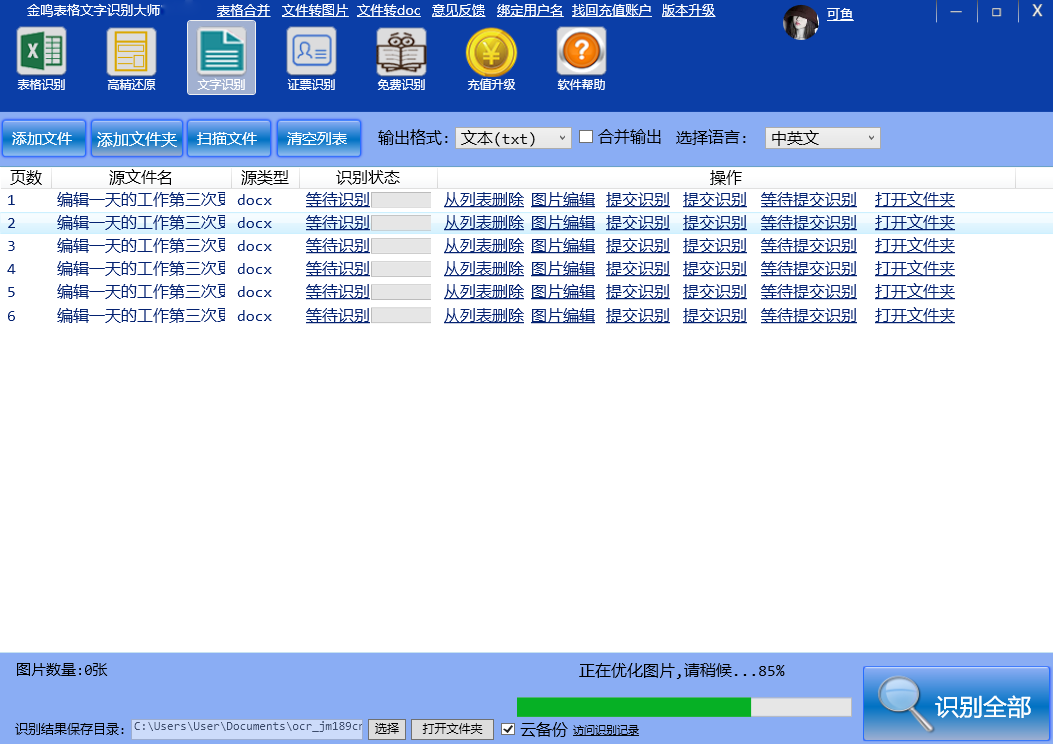The width and height of the screenshot is (1053, 744).
Task: Open the 表格合并 menu item
Action: point(243,10)
